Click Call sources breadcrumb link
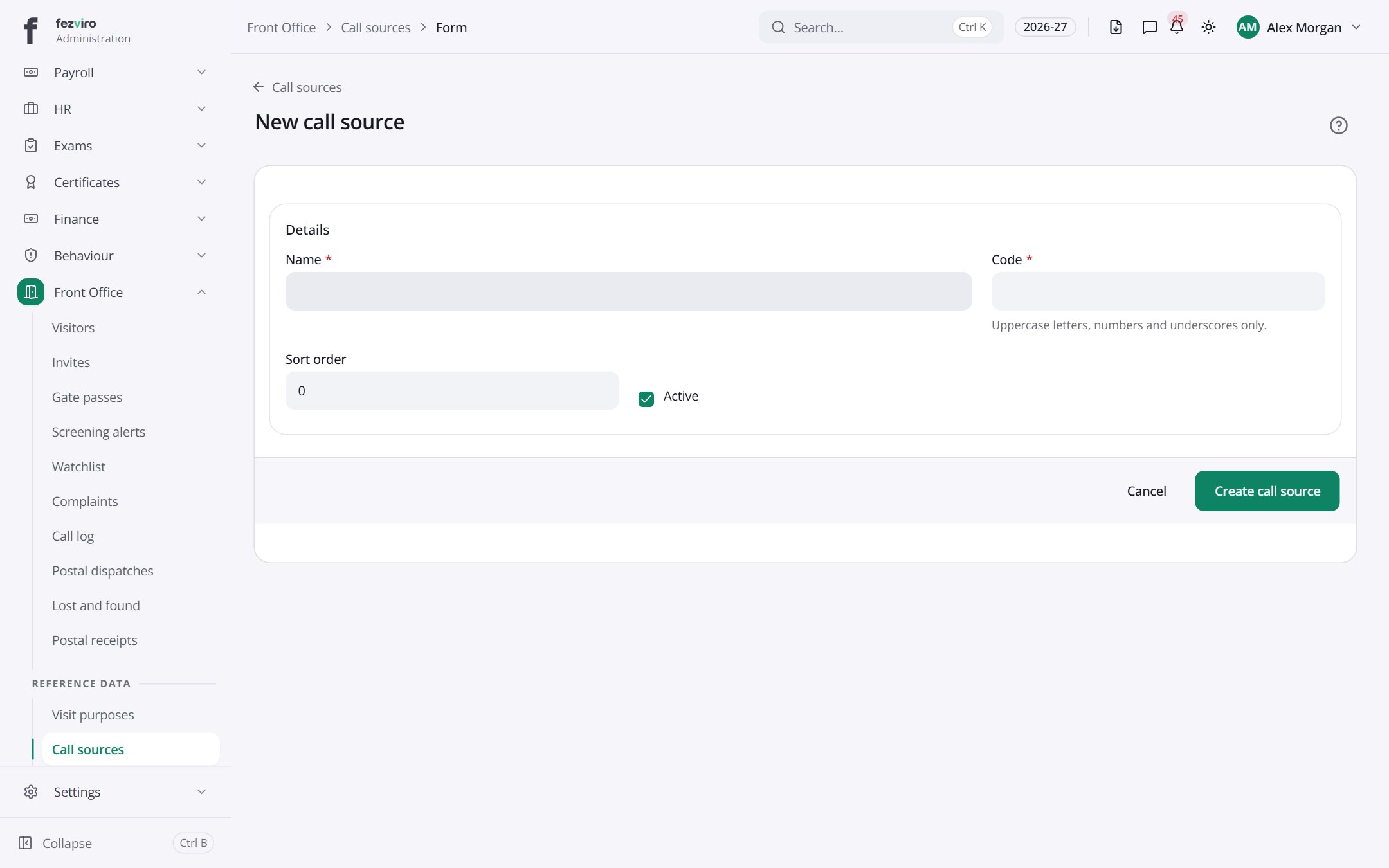1389x868 pixels. pos(376,28)
